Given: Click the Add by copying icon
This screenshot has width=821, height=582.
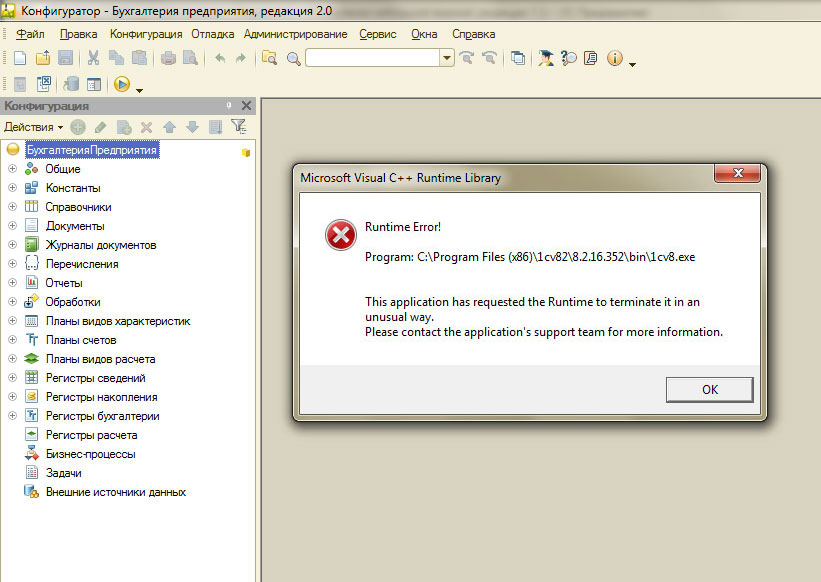Looking at the screenshot, I should [x=124, y=127].
